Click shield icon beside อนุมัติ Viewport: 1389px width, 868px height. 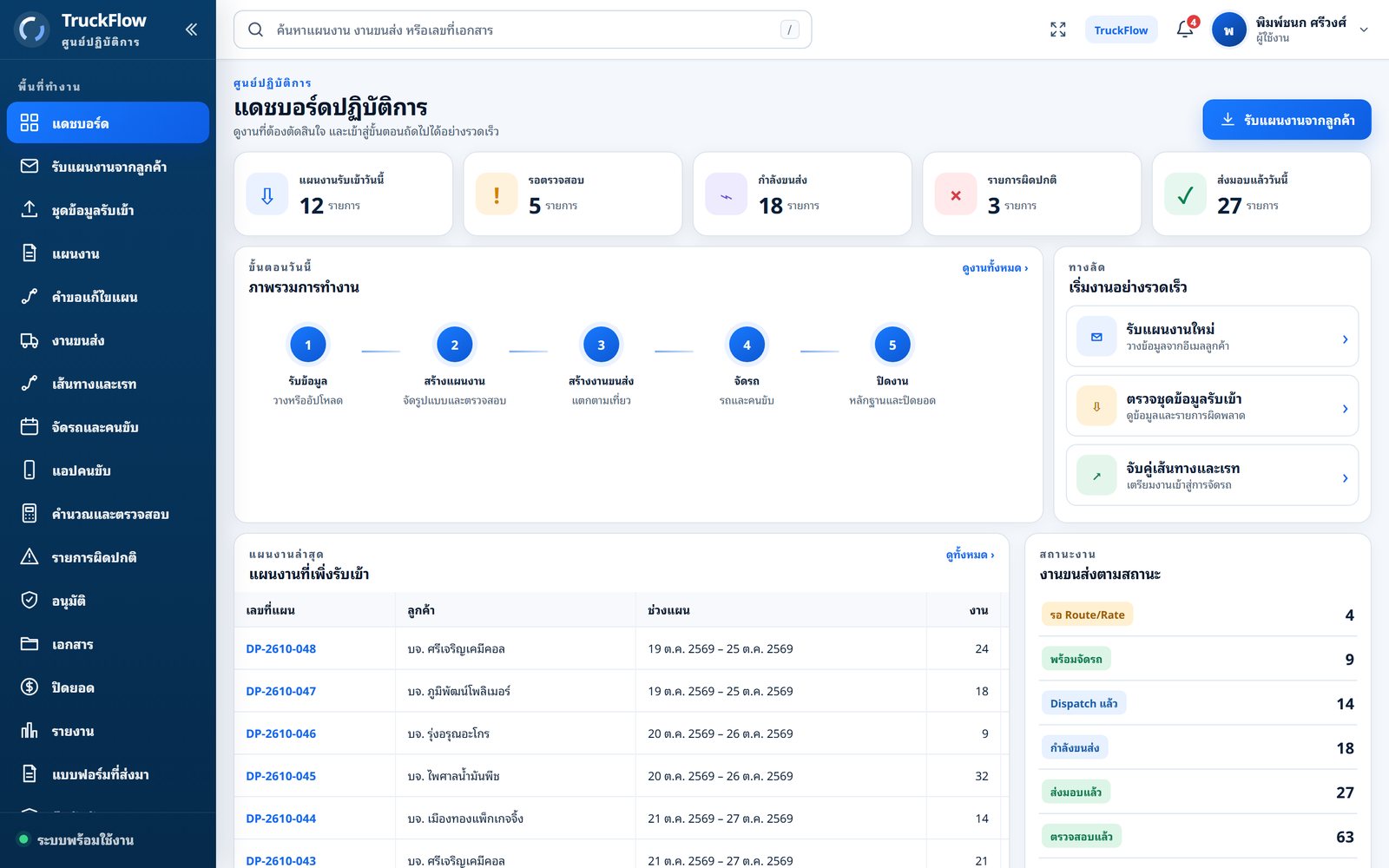[30, 600]
